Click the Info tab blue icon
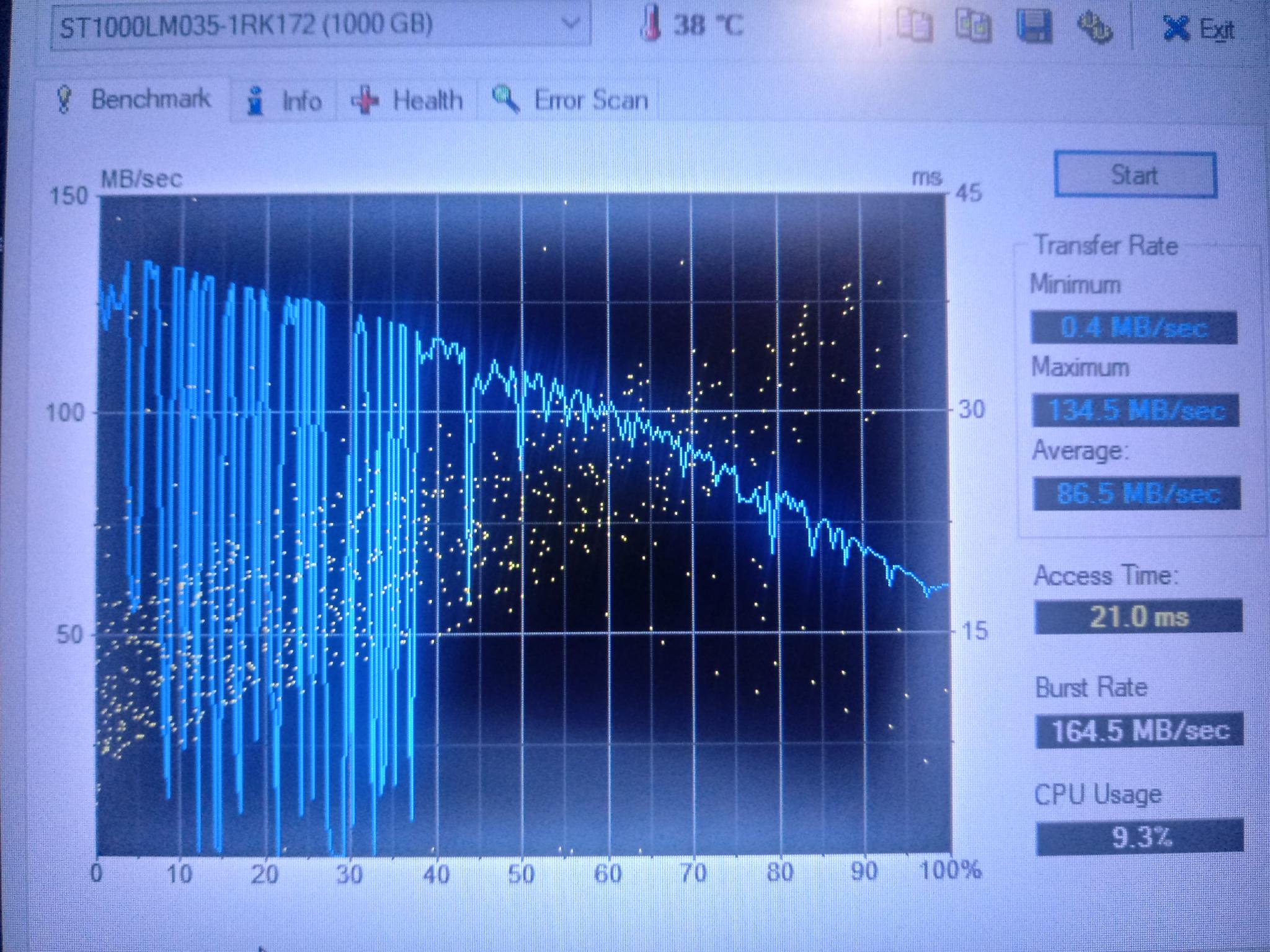The image size is (1270, 952). pos(255,101)
